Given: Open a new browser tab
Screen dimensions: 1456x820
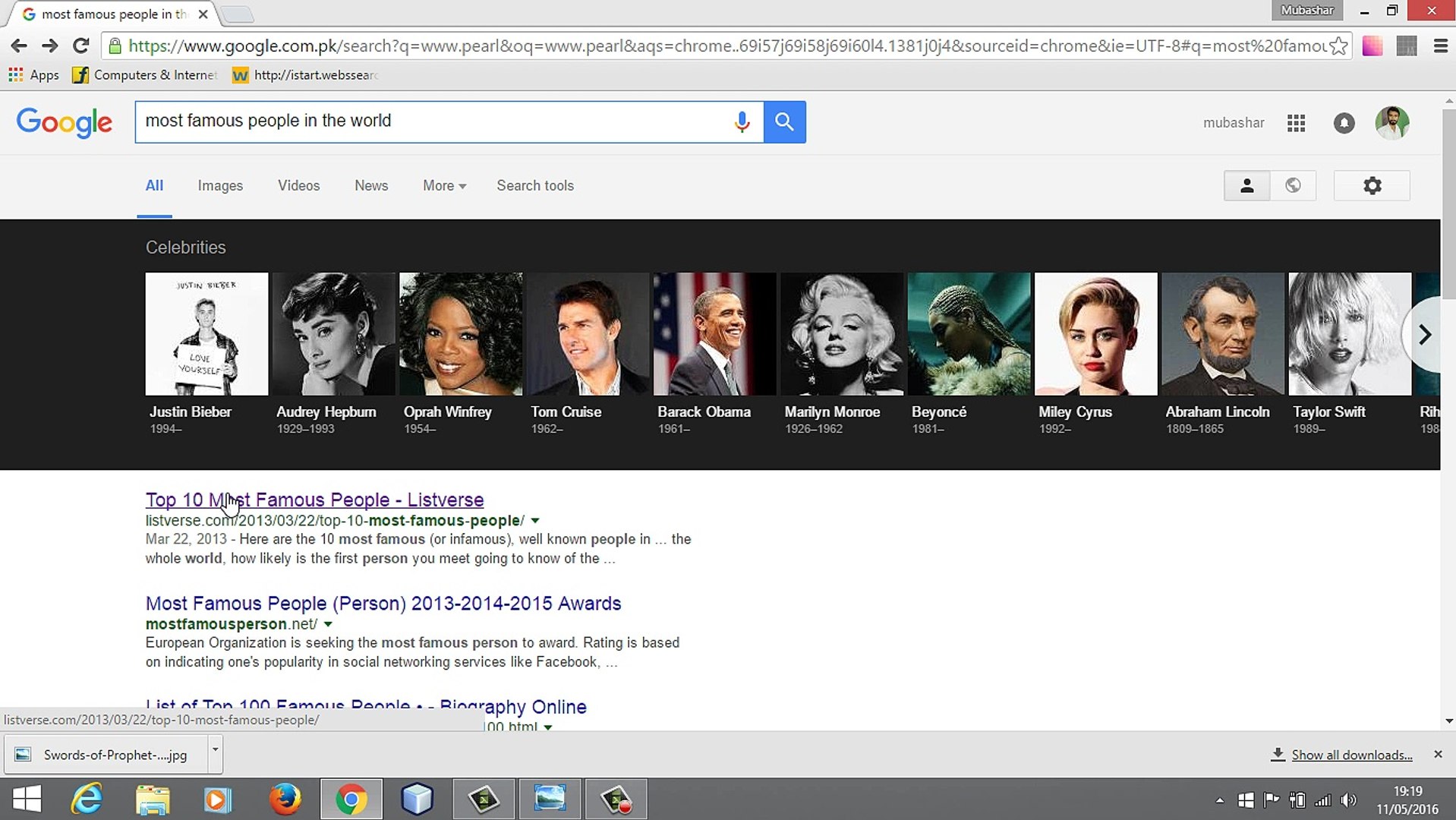Looking at the screenshot, I should click(238, 14).
